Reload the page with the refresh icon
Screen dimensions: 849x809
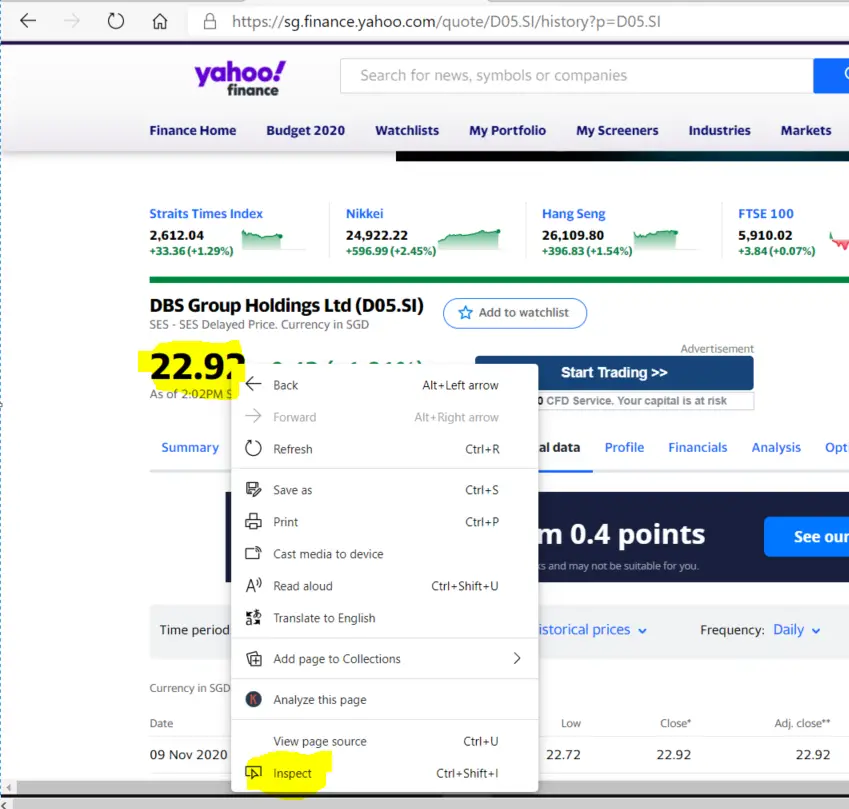115,21
